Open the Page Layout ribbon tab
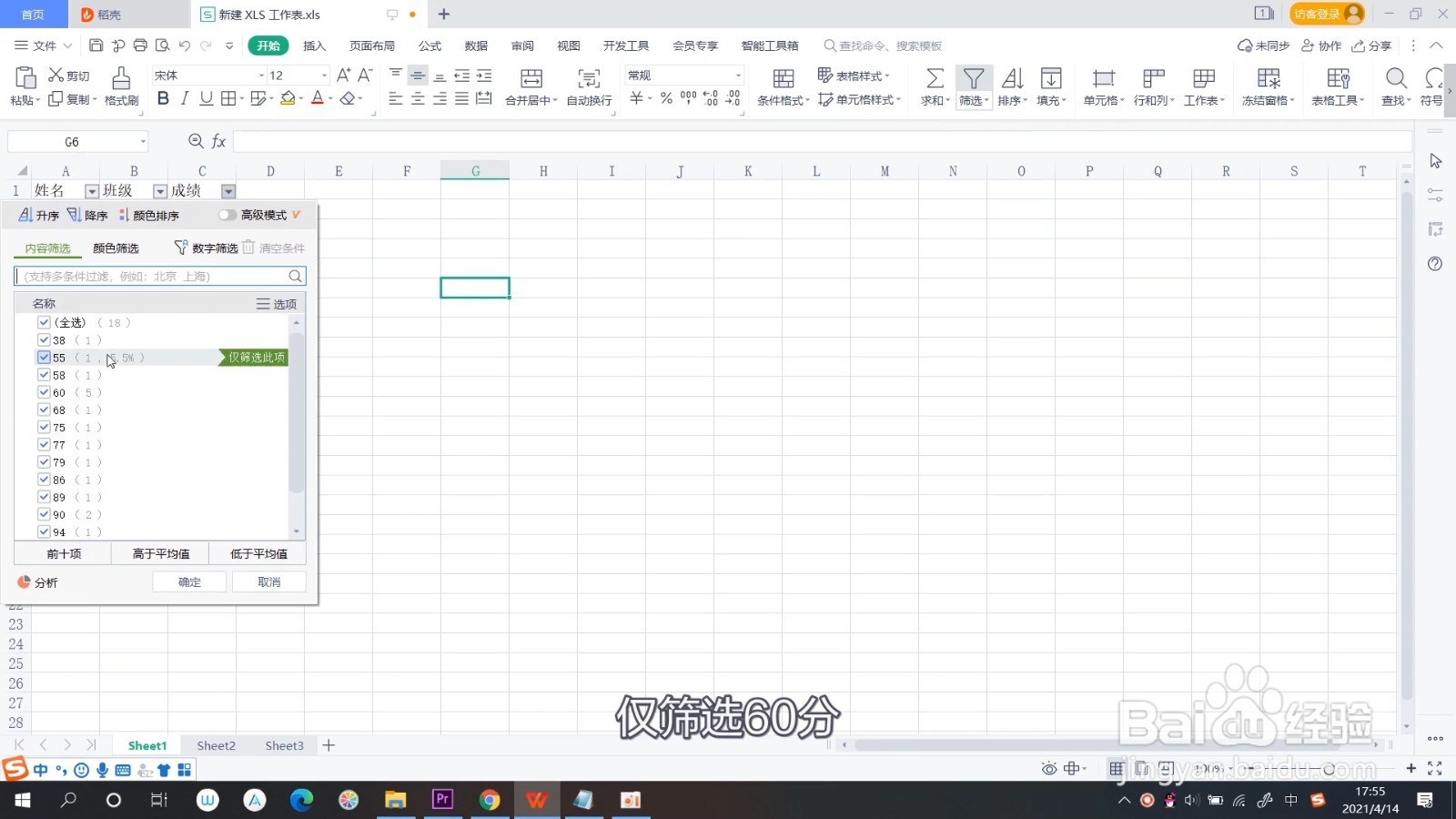 click(372, 45)
